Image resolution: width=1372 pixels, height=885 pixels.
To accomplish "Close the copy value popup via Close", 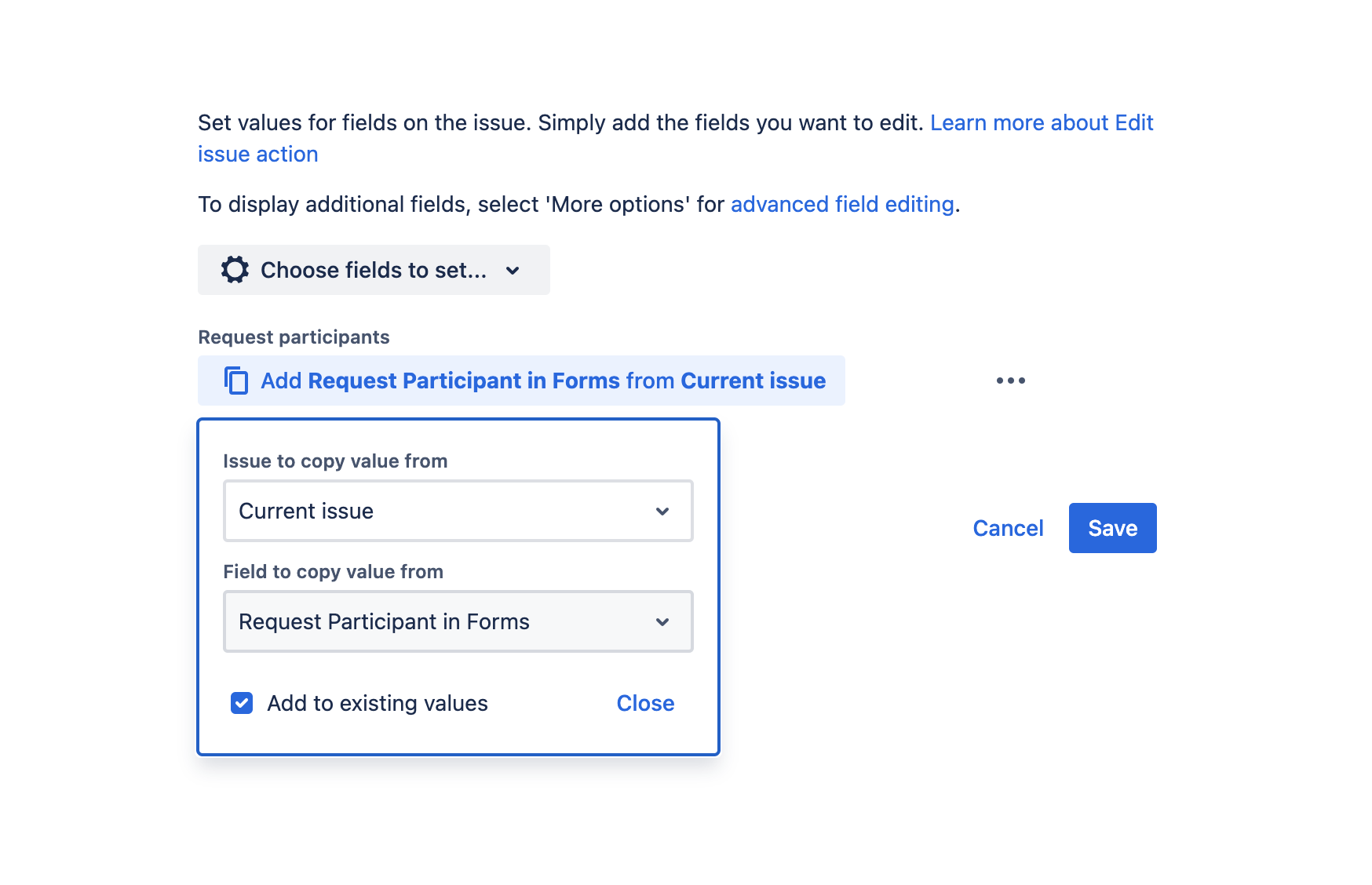I will (645, 703).
